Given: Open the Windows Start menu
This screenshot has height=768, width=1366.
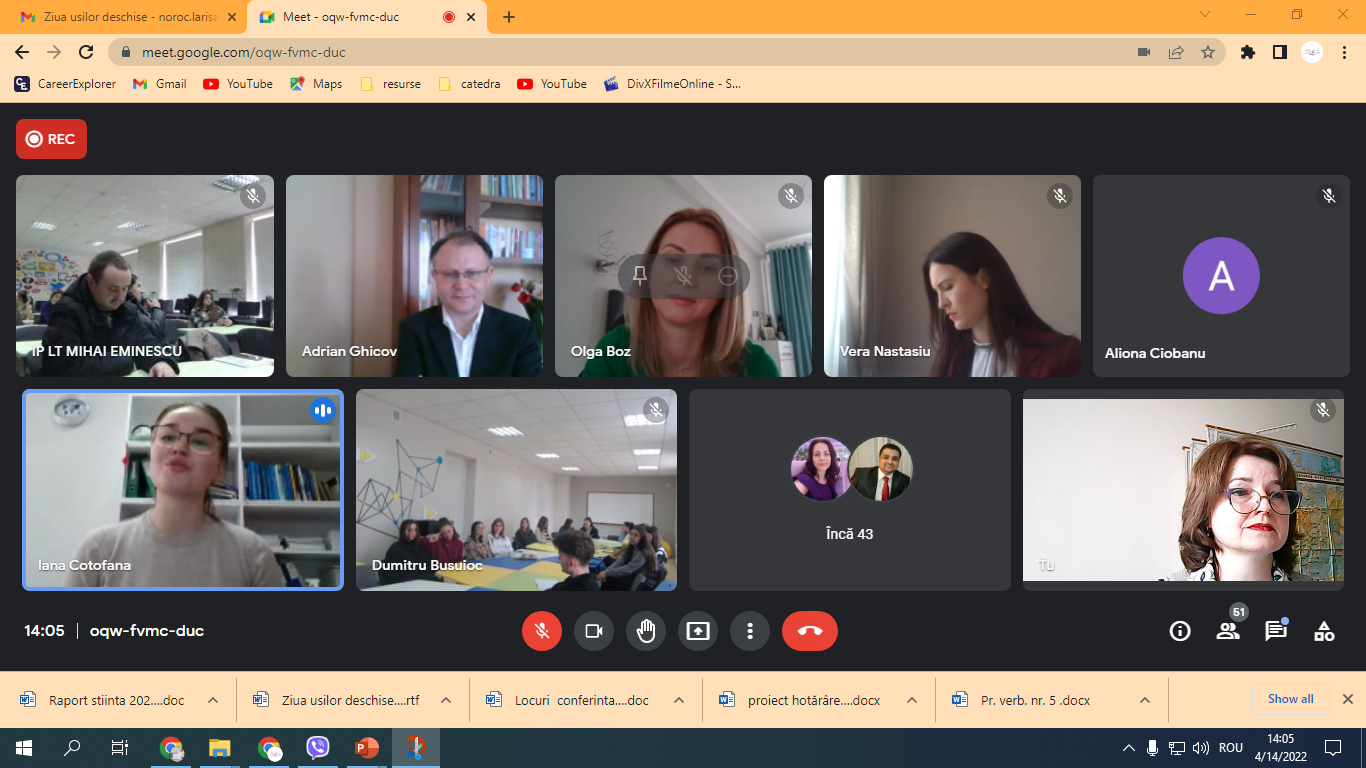Looking at the screenshot, I should click(x=24, y=748).
